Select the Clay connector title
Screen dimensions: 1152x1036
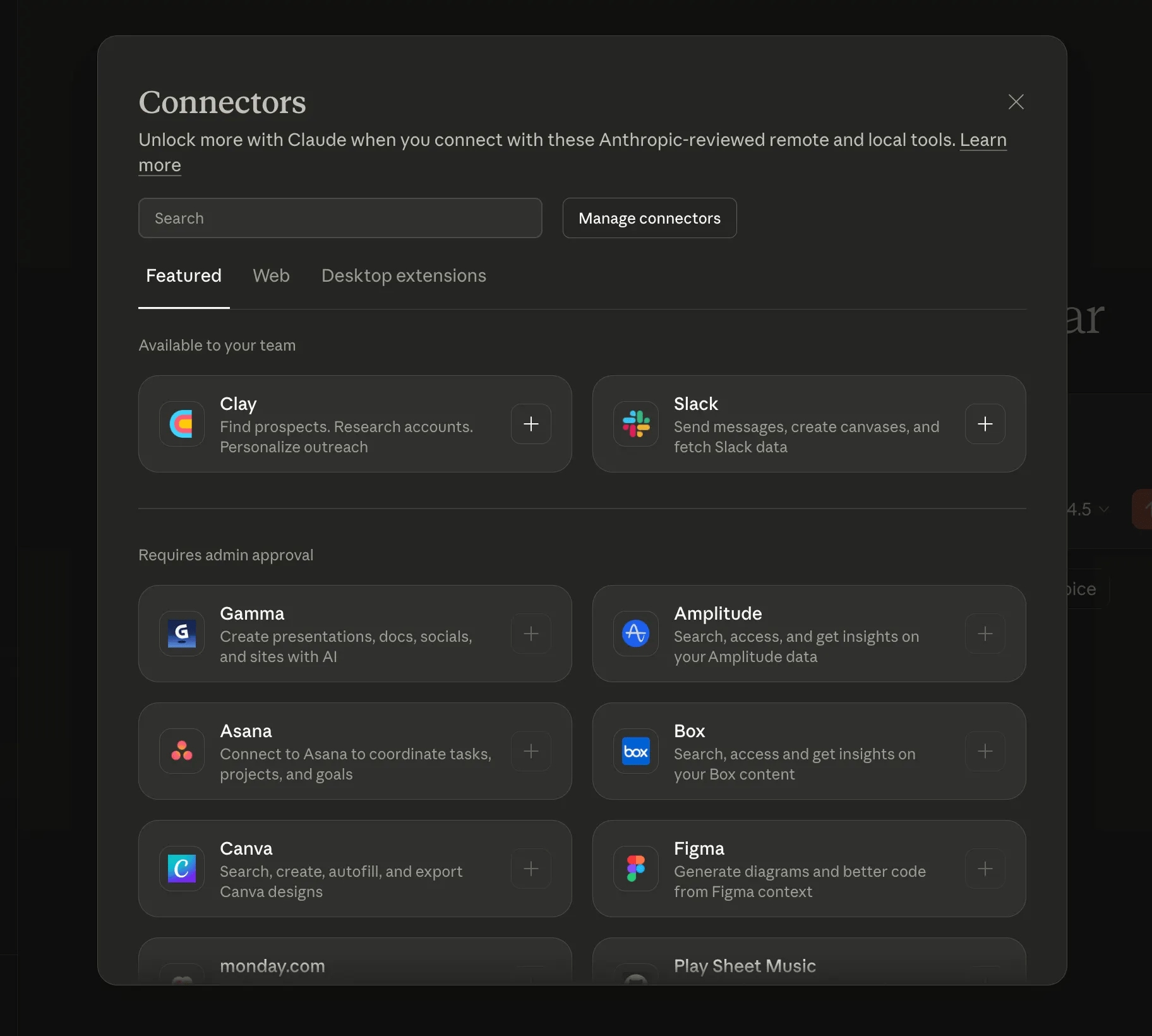tap(238, 404)
